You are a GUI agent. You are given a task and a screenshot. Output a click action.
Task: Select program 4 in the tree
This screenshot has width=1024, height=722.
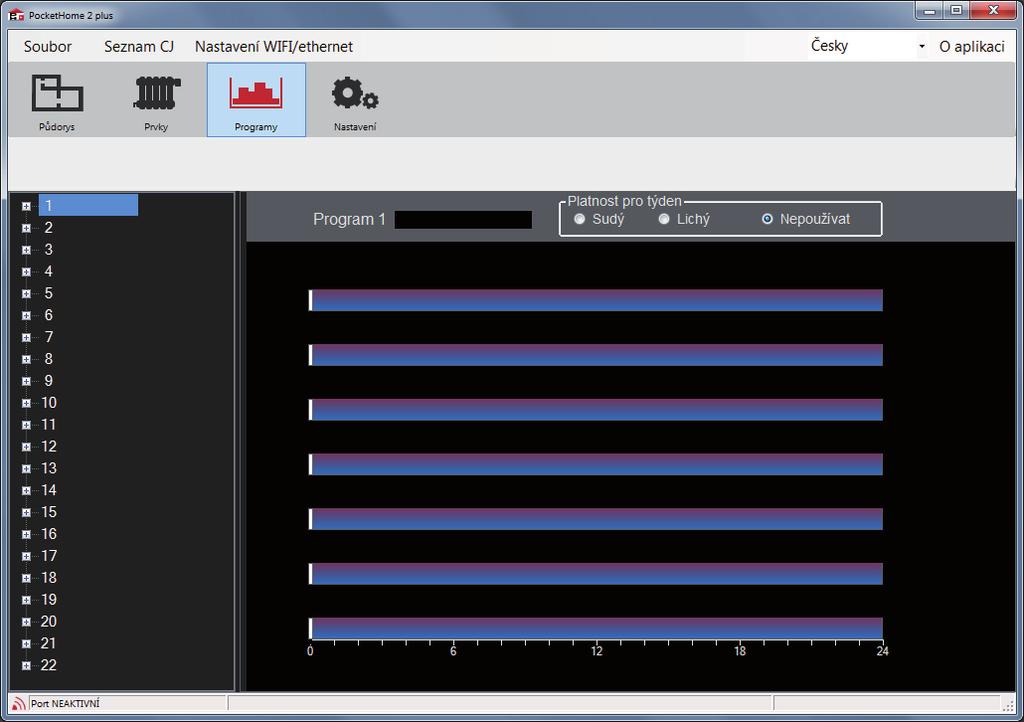coord(48,272)
